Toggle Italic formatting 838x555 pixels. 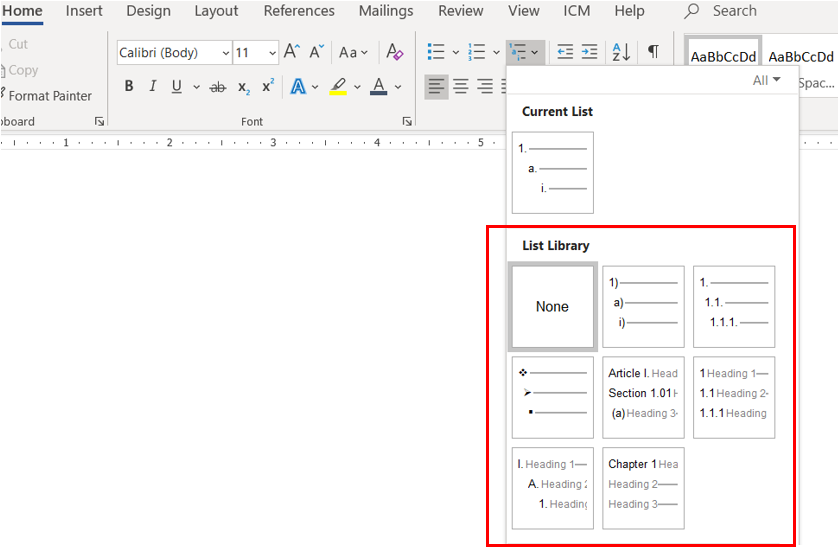click(x=153, y=87)
